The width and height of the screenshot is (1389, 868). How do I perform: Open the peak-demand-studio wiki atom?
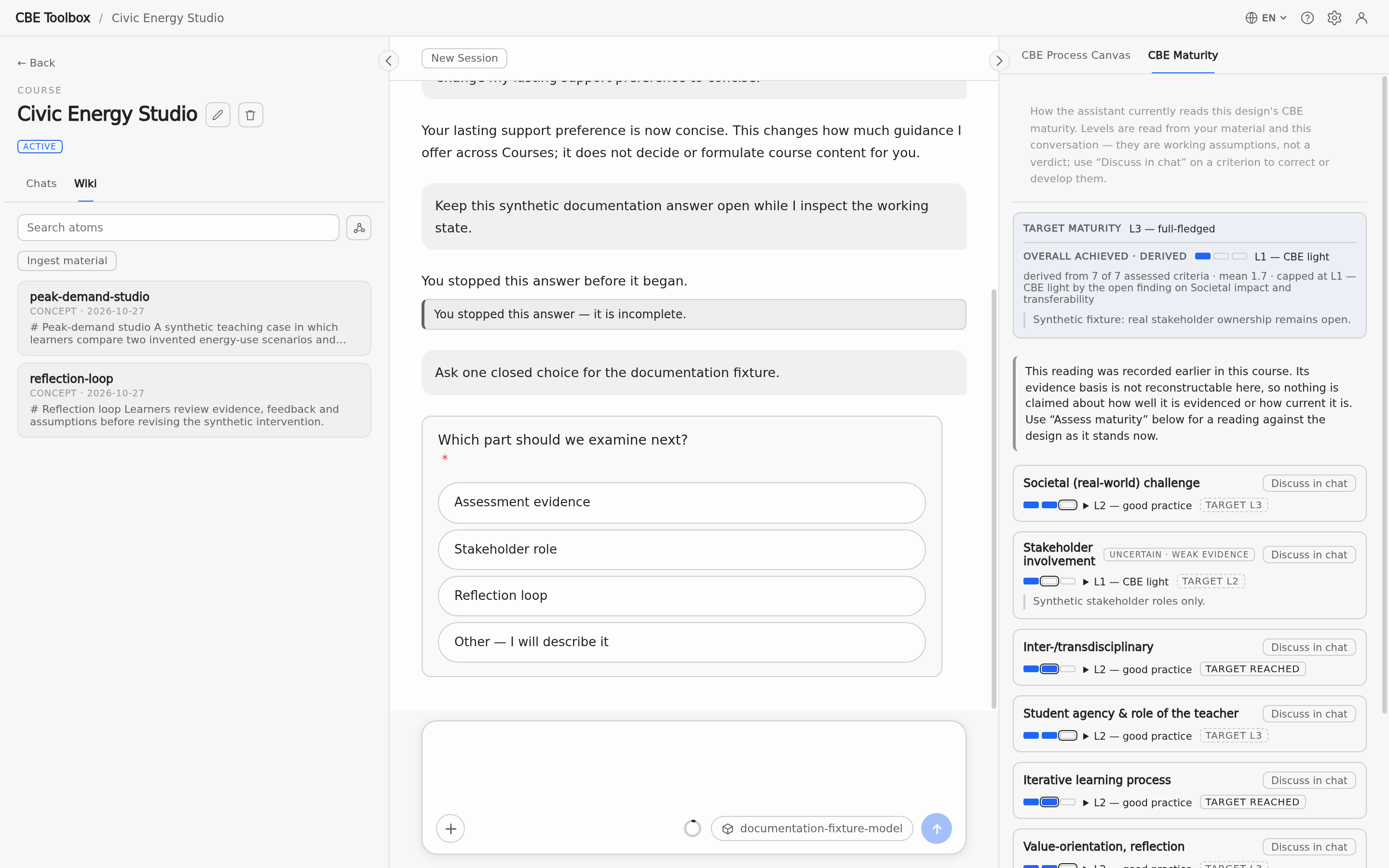click(x=194, y=318)
